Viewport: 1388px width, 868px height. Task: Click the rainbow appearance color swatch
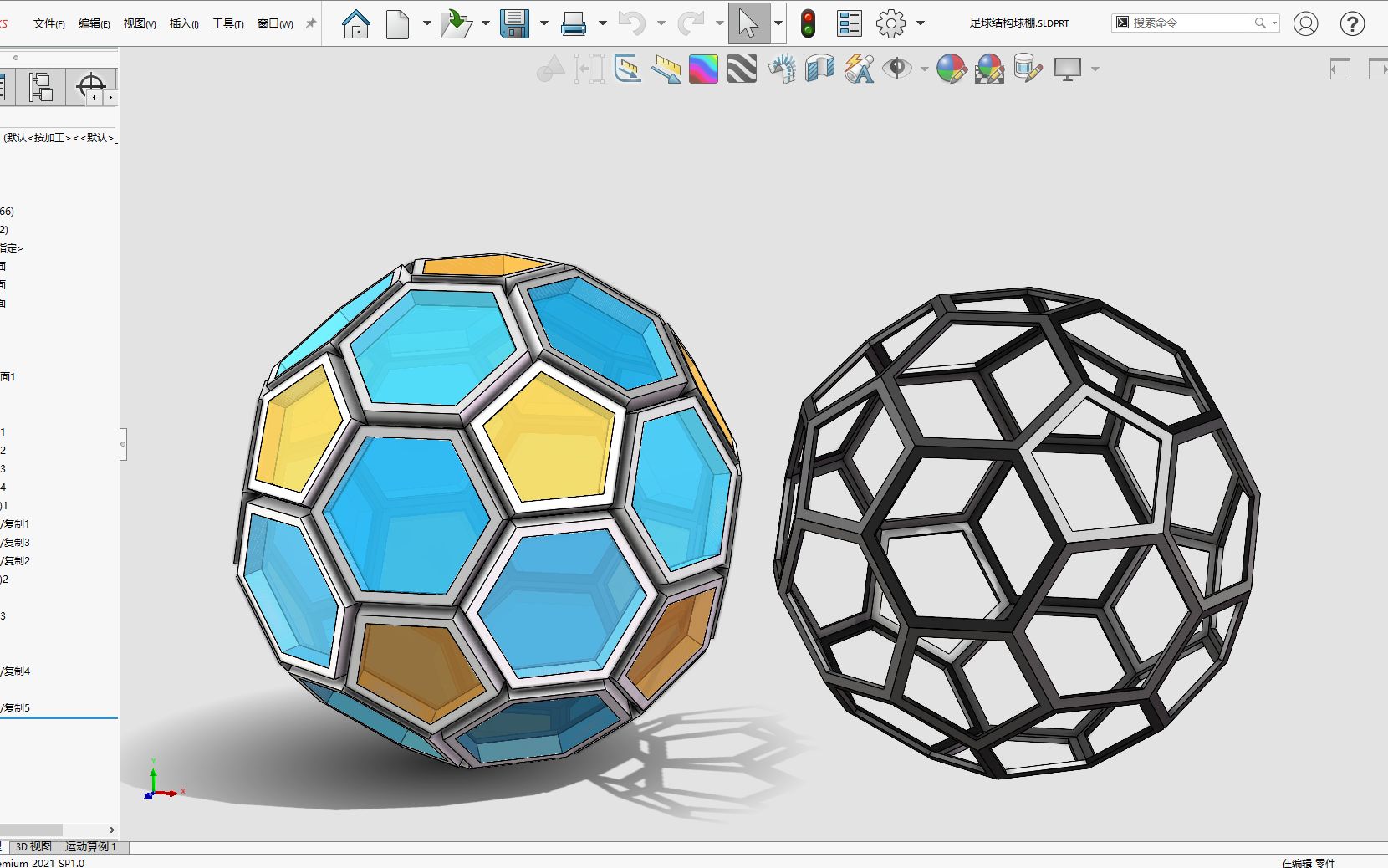point(704,69)
